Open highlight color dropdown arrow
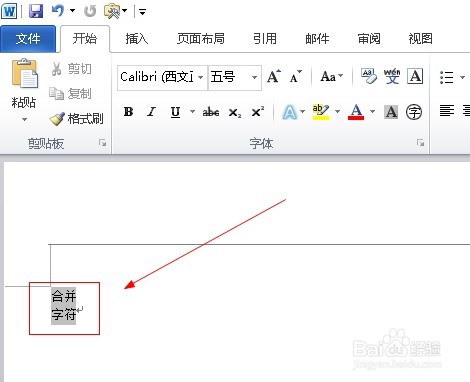This screenshot has width=470, height=382. tap(338, 111)
